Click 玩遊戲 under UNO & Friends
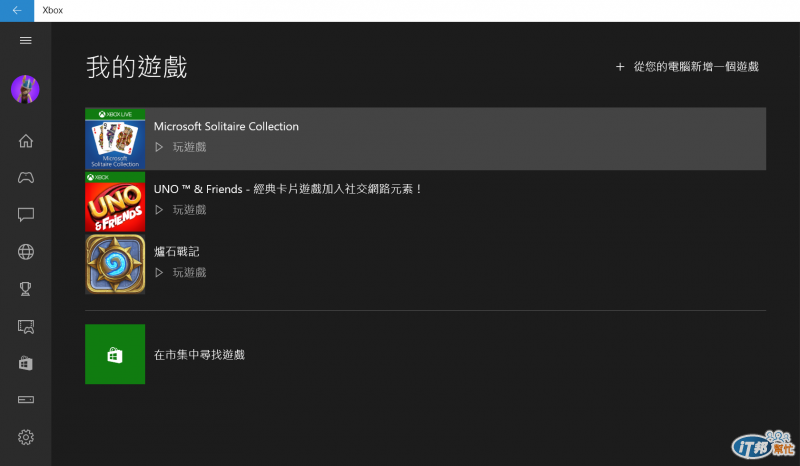 pyautogui.click(x=189, y=210)
